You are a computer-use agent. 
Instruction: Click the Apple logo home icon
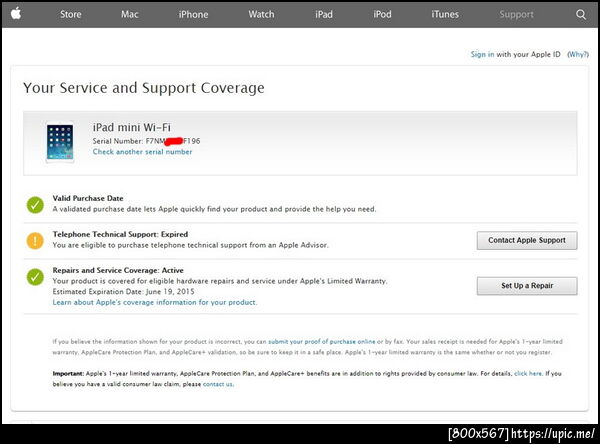(x=16, y=14)
